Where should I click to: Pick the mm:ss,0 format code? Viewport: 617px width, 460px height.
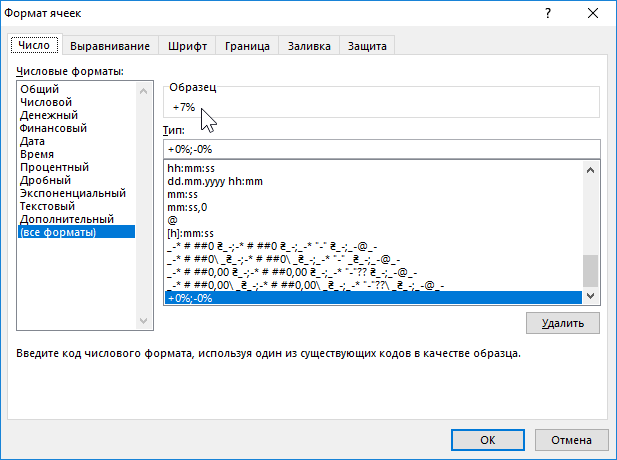(373, 207)
